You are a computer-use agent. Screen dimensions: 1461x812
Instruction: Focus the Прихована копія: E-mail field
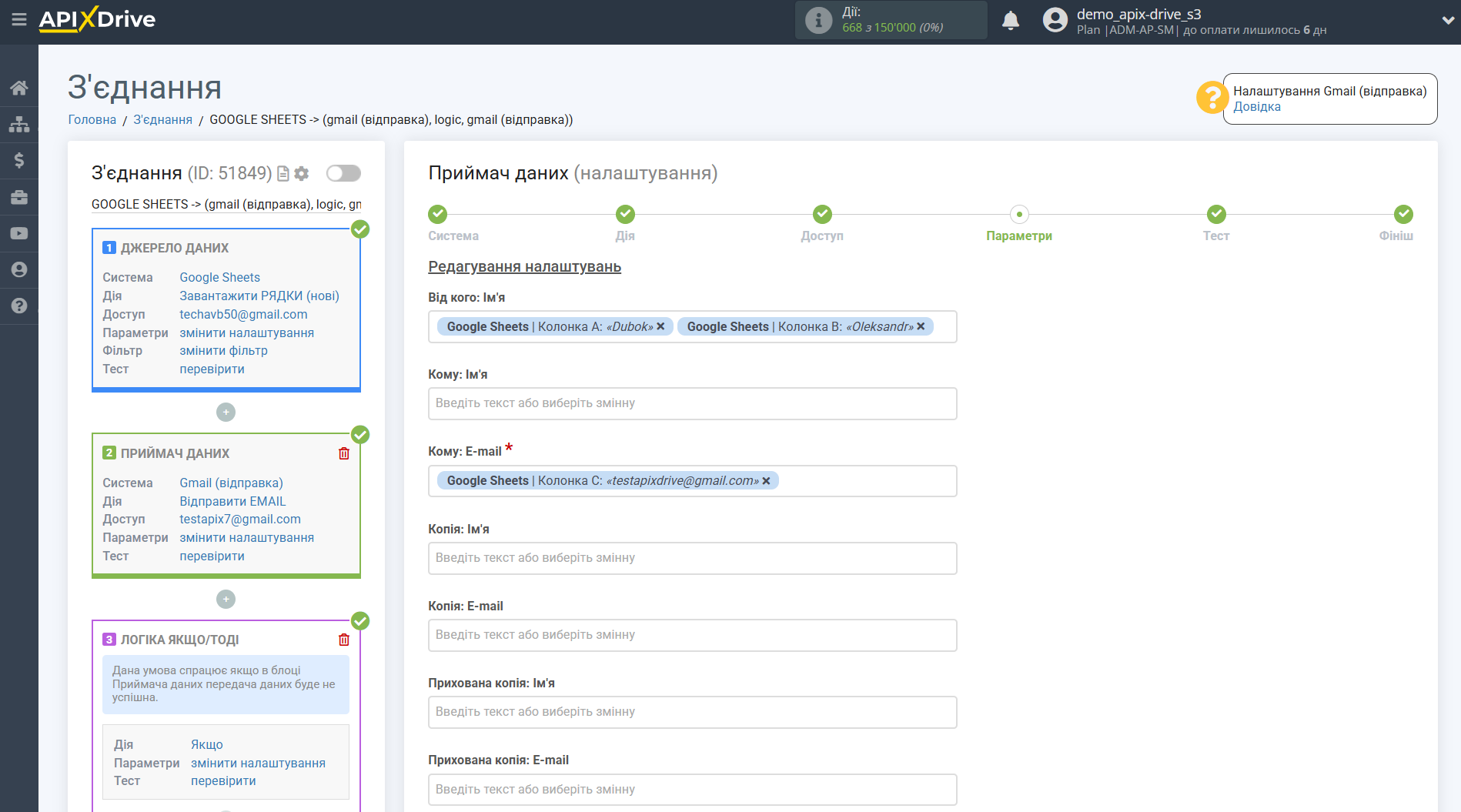tap(693, 790)
